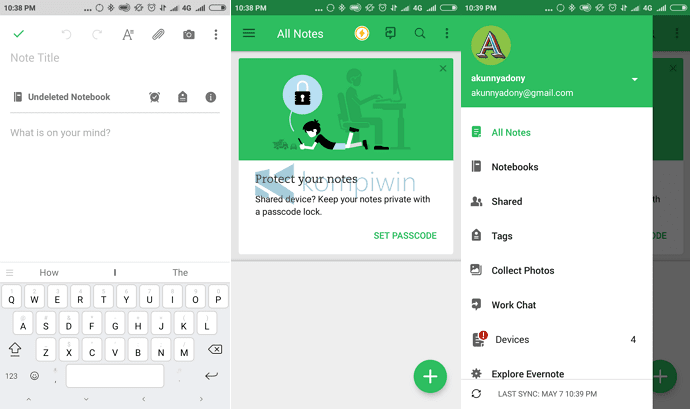
Task: Choose the Undeleted Notebook selector
Action: point(62,97)
